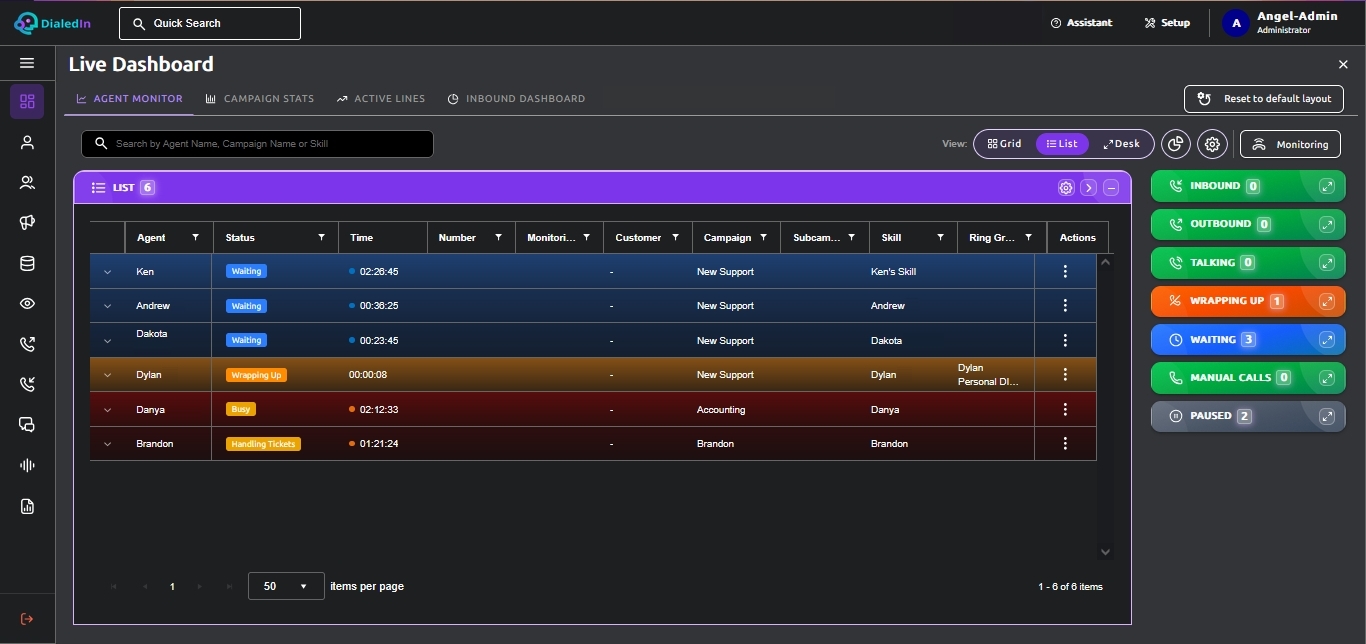Open the eye monitoring icon in sidebar

point(27,304)
